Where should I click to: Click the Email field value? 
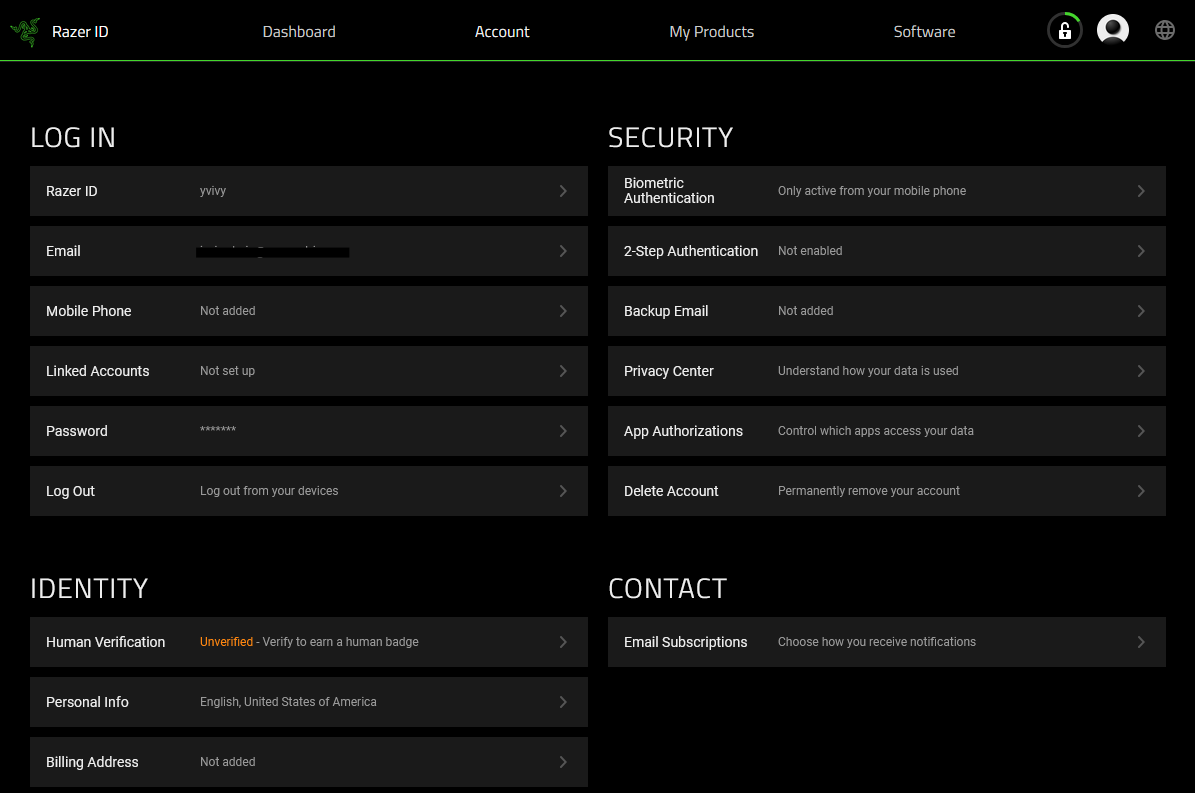tap(272, 251)
